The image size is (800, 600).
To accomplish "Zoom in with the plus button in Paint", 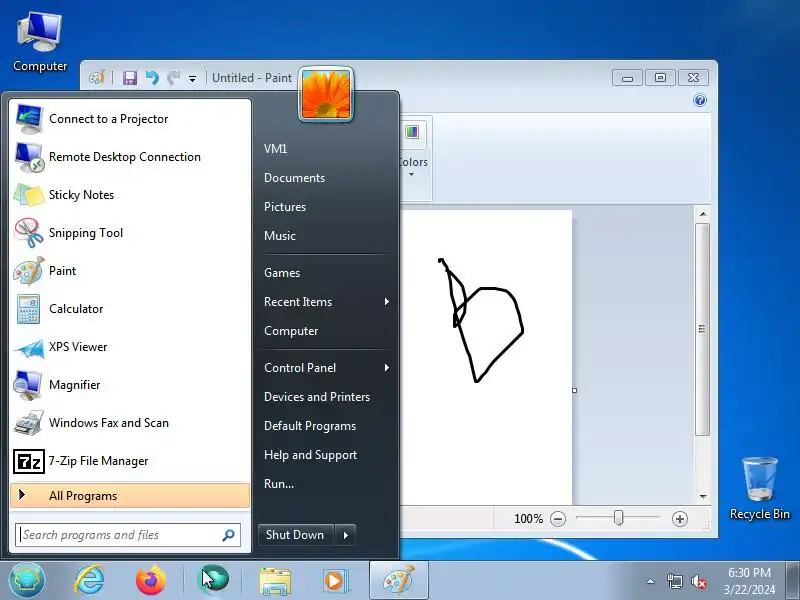I will pyautogui.click(x=680, y=519).
